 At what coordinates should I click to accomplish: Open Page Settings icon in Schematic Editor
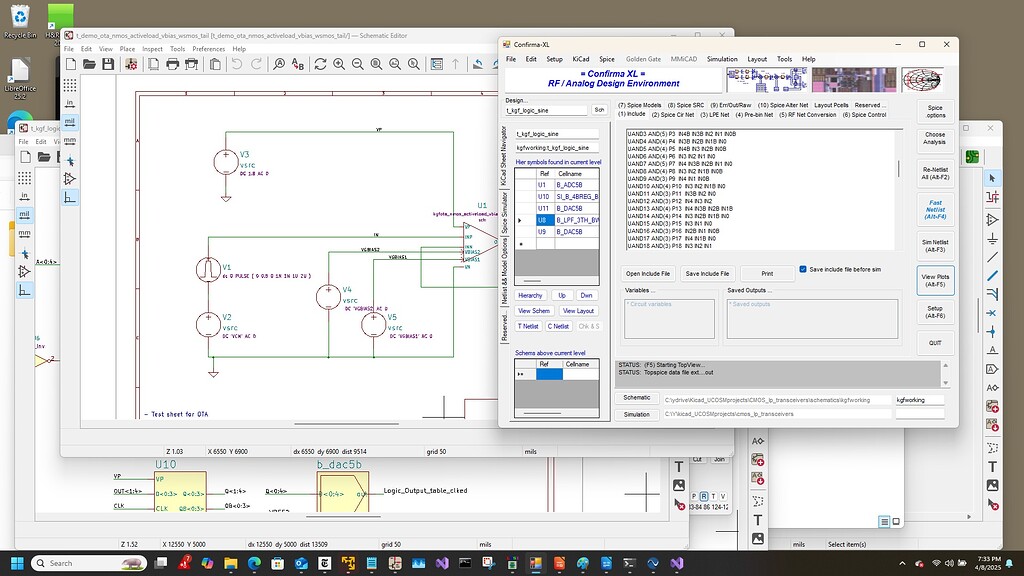point(153,64)
